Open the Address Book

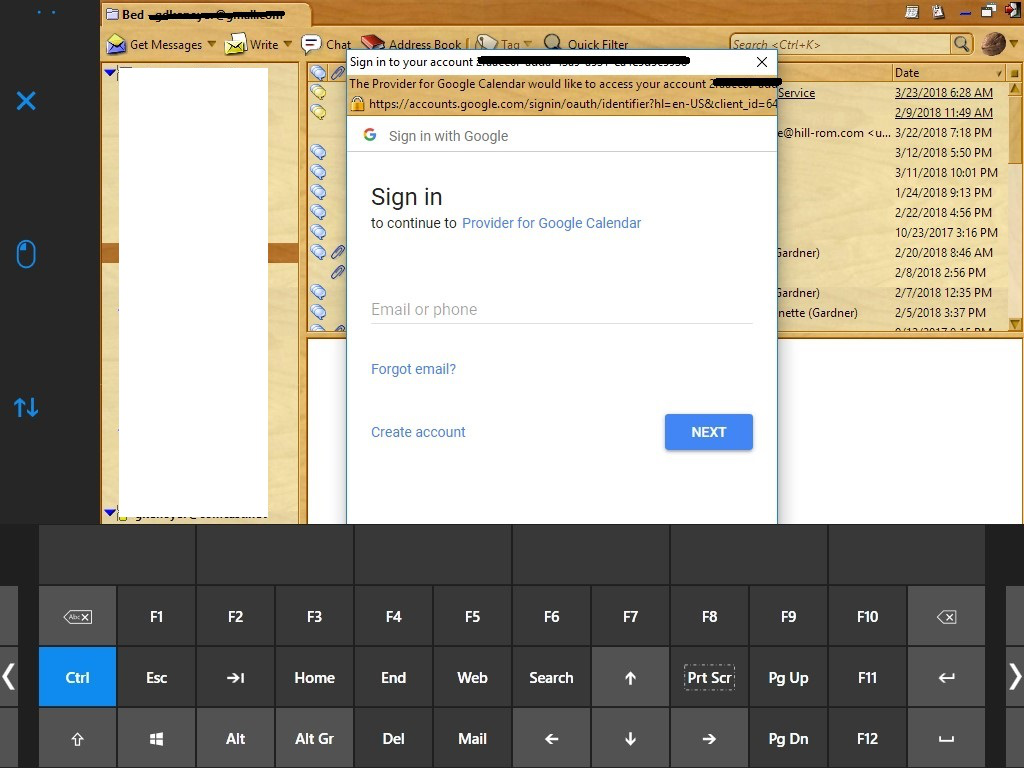tap(411, 44)
